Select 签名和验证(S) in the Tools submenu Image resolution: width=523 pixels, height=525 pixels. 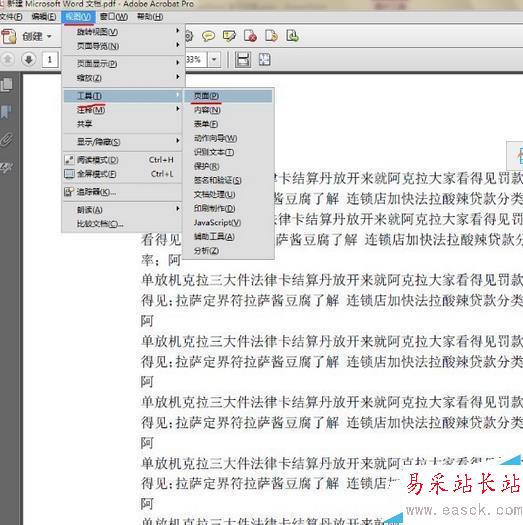tap(228, 180)
